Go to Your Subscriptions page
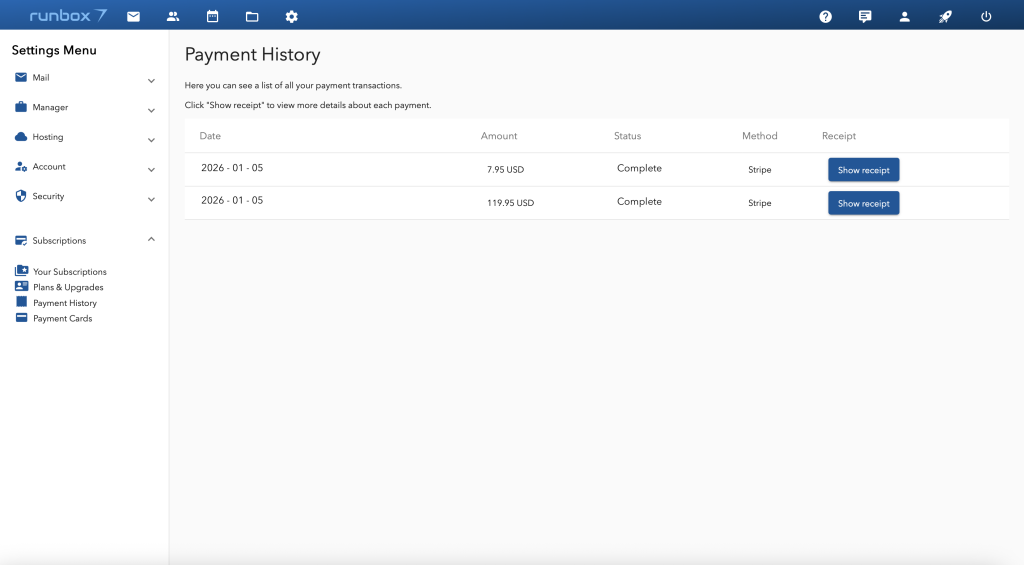This screenshot has height=565, width=1024. pyautogui.click(x=69, y=272)
